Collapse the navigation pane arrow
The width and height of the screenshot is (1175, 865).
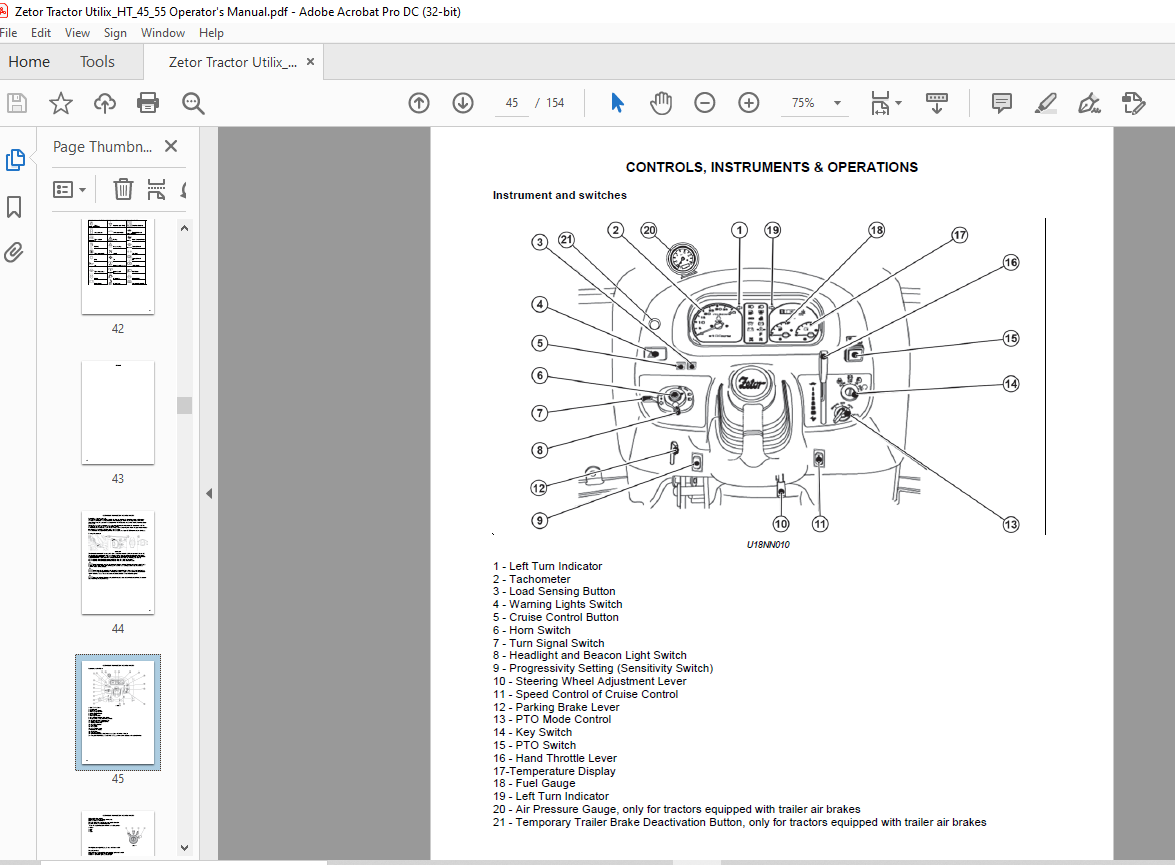[x=209, y=493]
